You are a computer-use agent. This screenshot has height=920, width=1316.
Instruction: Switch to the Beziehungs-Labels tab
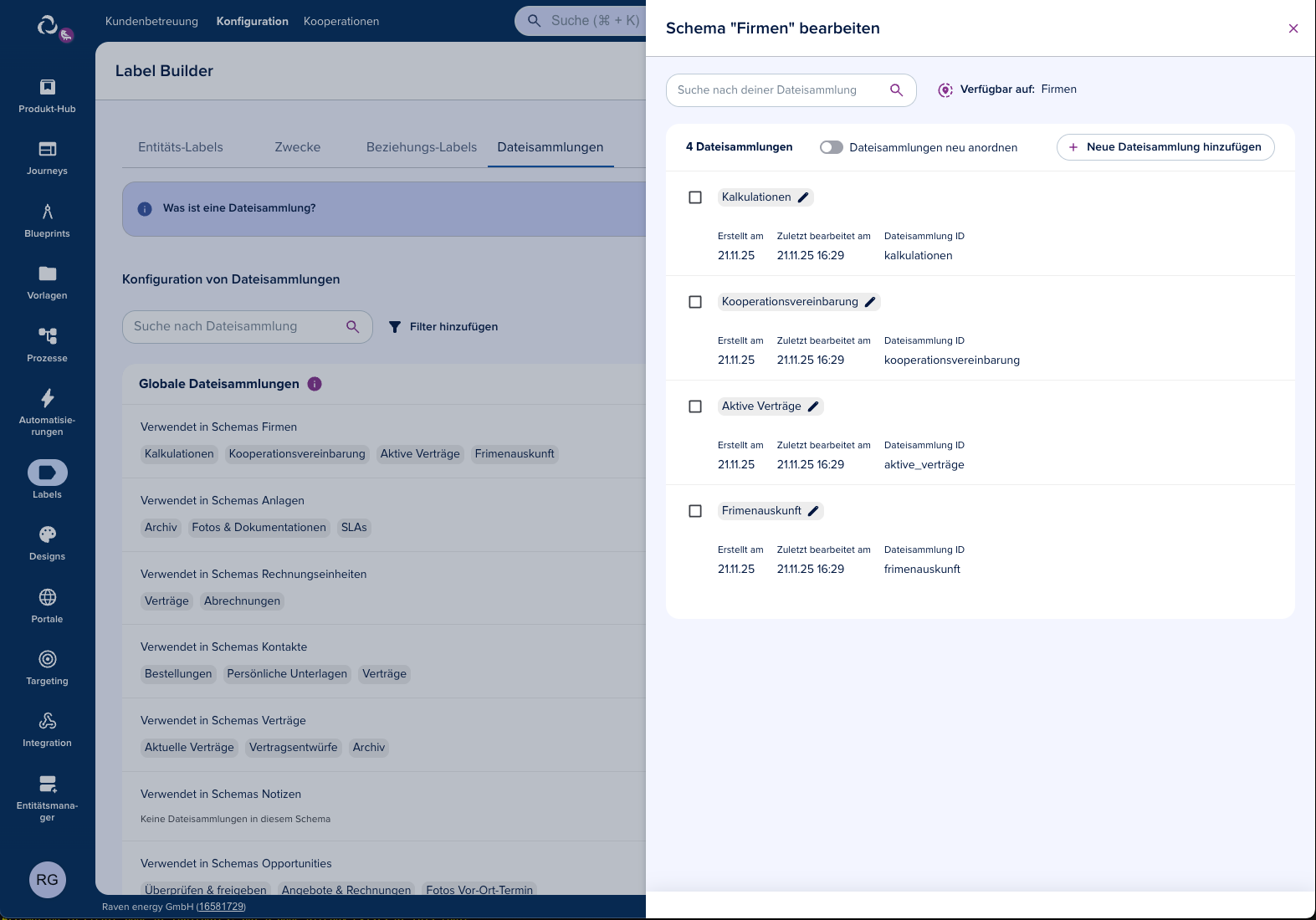(x=422, y=147)
